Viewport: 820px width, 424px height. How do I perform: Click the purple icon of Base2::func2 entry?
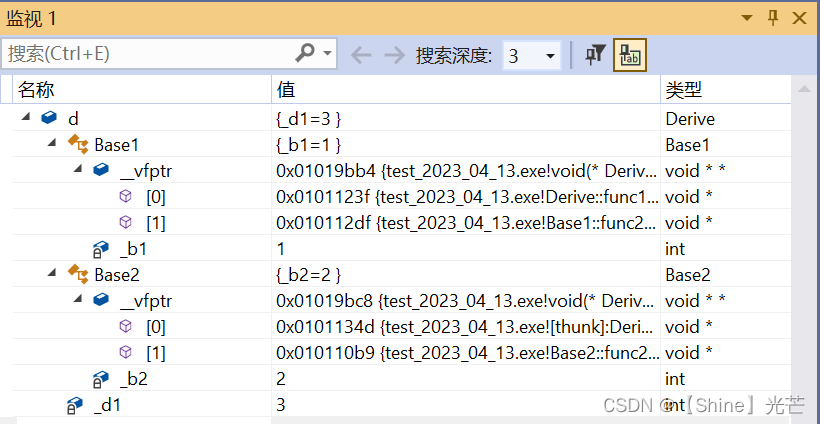coord(126,352)
